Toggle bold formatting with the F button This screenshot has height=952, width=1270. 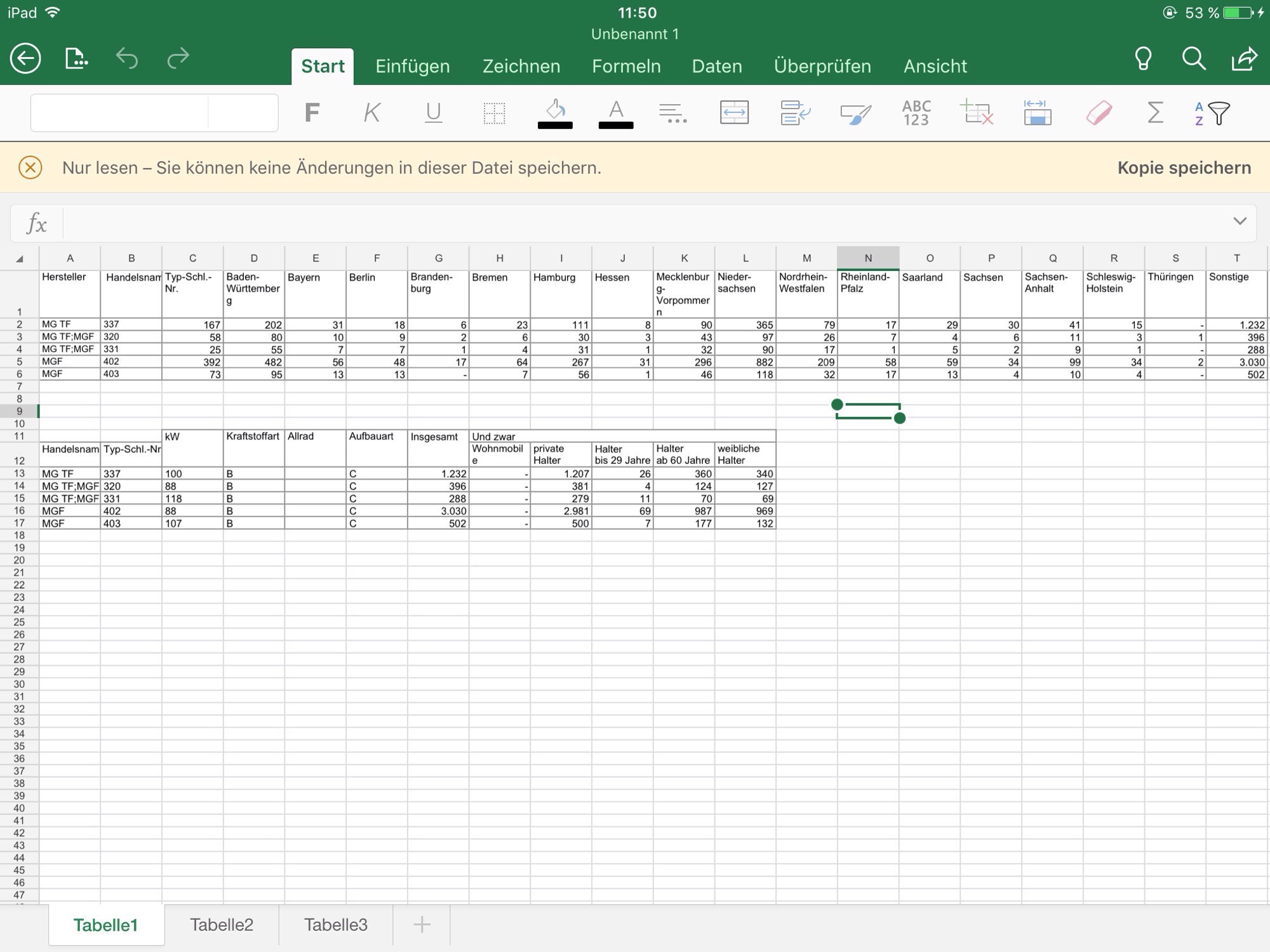click(x=311, y=113)
